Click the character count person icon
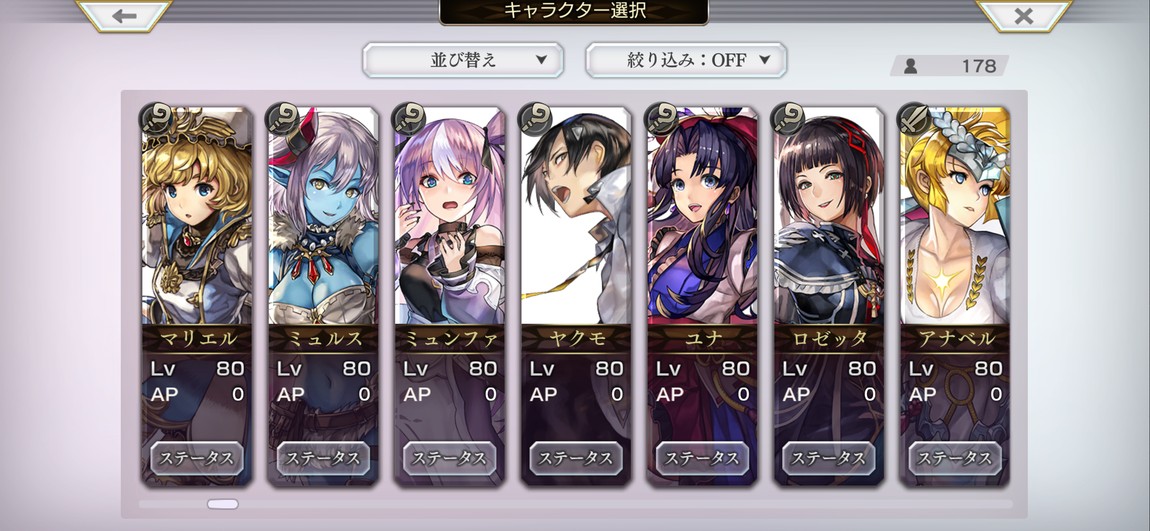This screenshot has height=531, width=1150. point(910,66)
